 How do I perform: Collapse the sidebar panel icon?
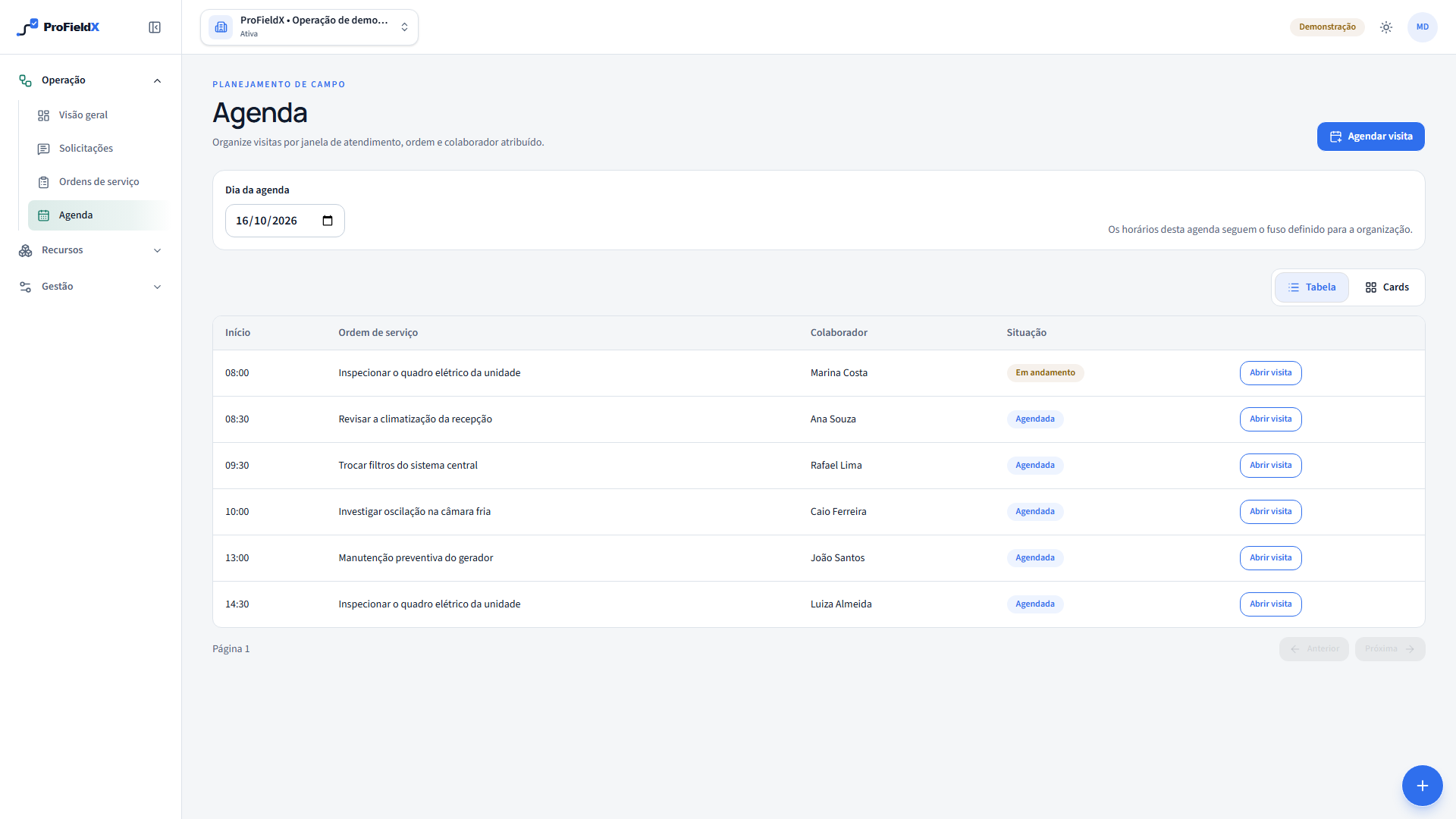point(155,27)
